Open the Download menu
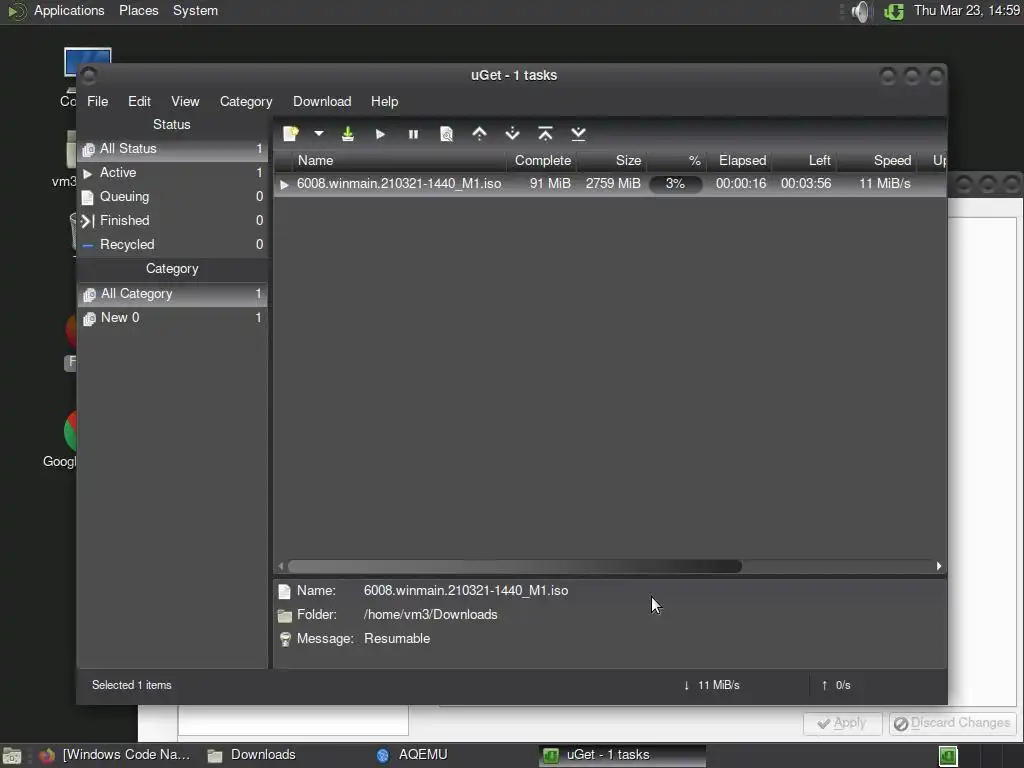Image resolution: width=1024 pixels, height=768 pixels. click(322, 101)
